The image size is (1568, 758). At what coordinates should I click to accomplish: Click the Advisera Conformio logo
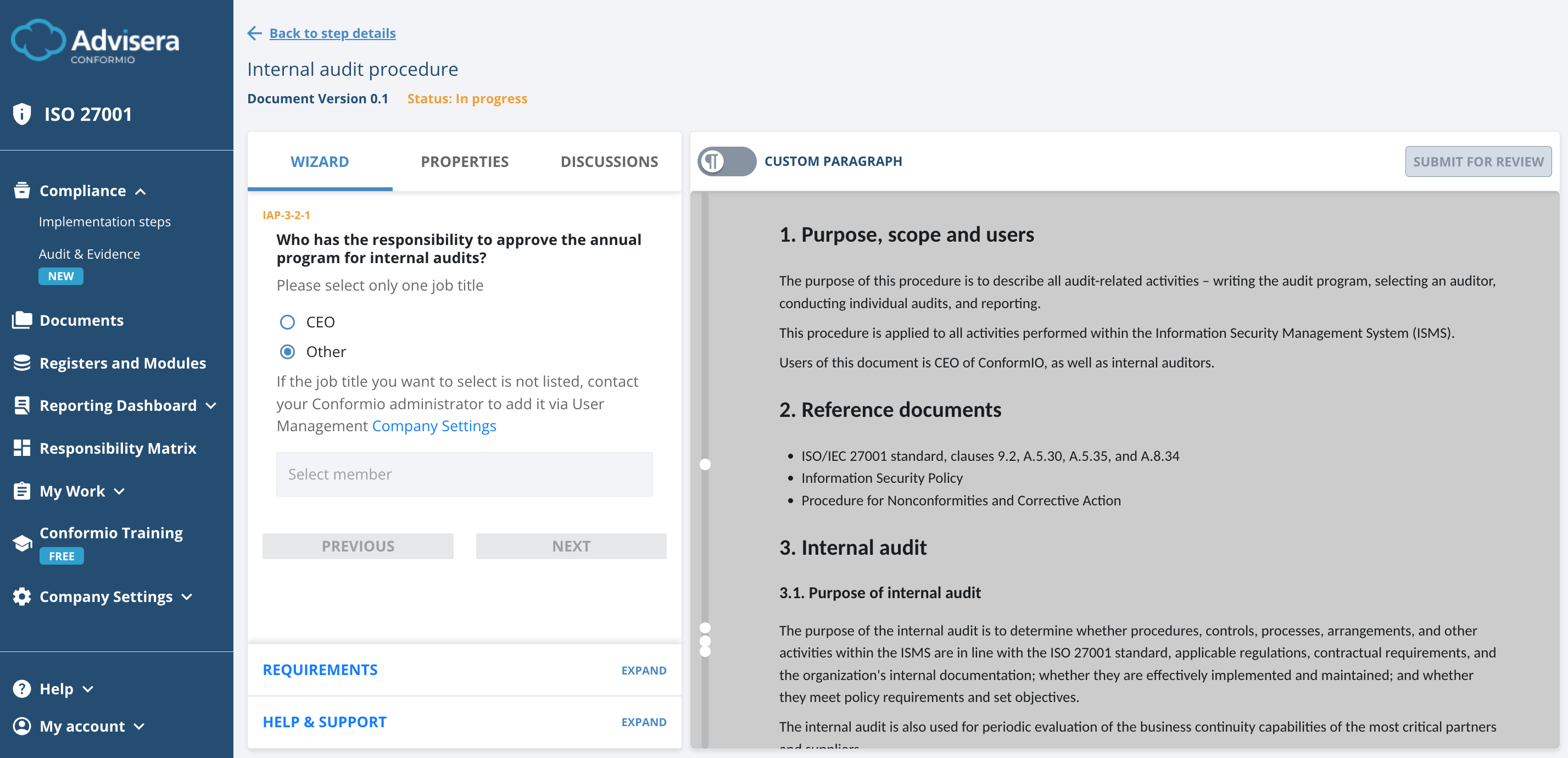[96, 41]
